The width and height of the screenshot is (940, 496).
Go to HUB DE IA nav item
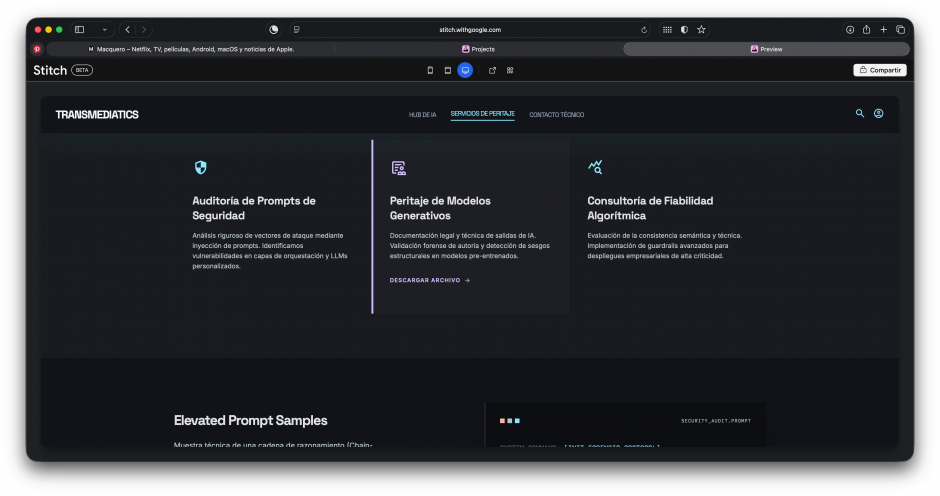422,115
